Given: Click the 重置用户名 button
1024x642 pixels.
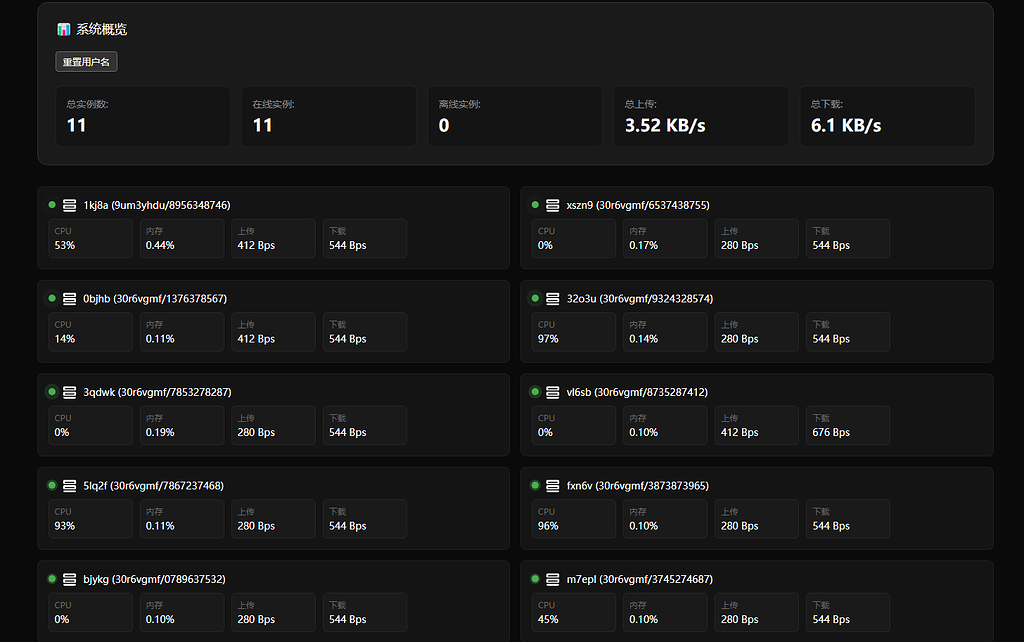Looking at the screenshot, I should (x=86, y=62).
